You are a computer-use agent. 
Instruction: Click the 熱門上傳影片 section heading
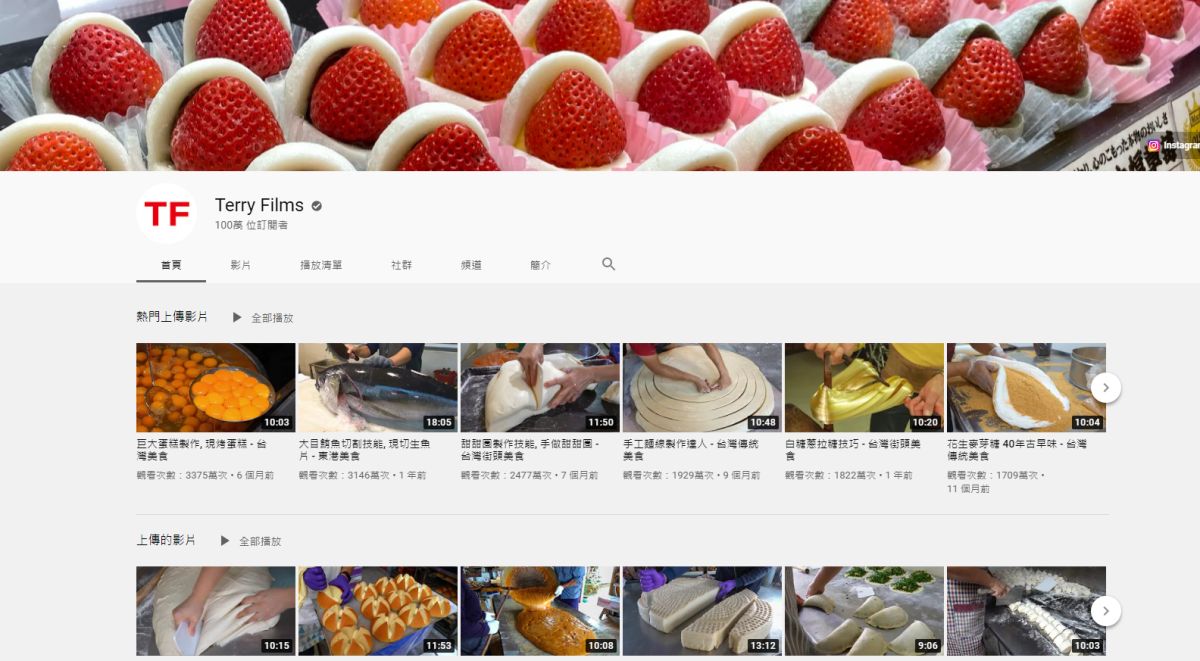coord(172,317)
